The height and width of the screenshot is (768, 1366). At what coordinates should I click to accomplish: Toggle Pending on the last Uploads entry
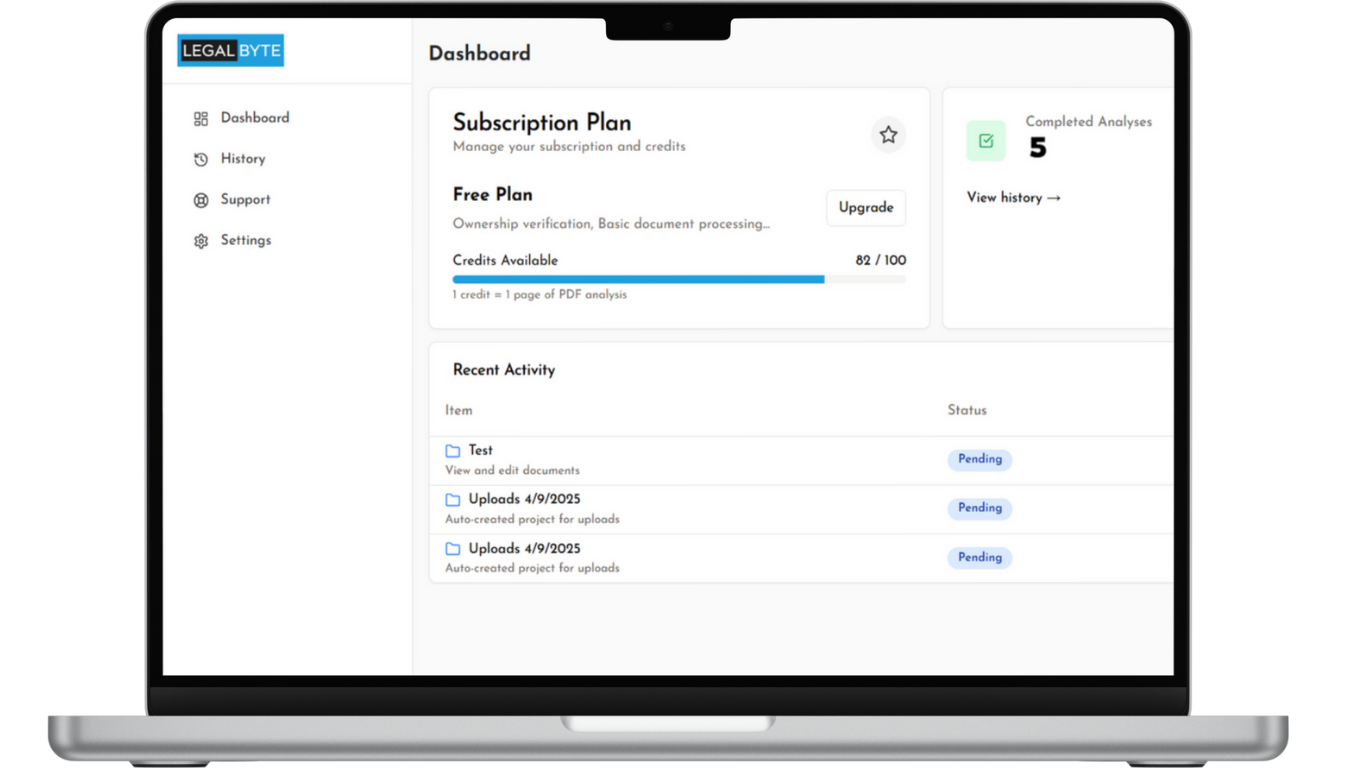pos(979,557)
